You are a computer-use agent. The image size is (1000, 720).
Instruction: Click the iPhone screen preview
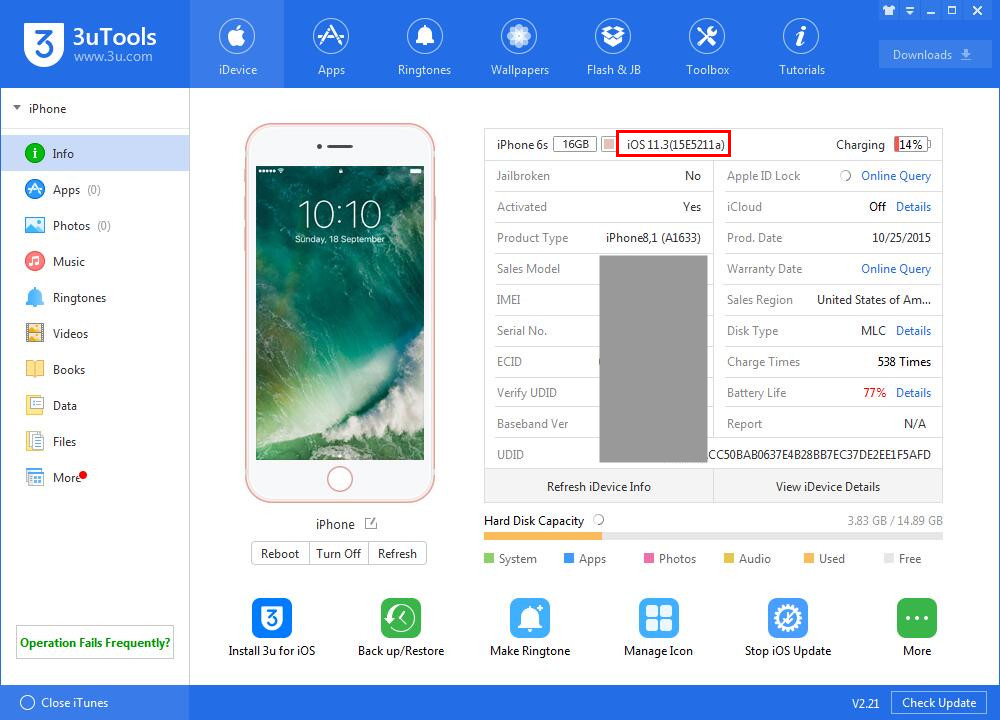340,312
